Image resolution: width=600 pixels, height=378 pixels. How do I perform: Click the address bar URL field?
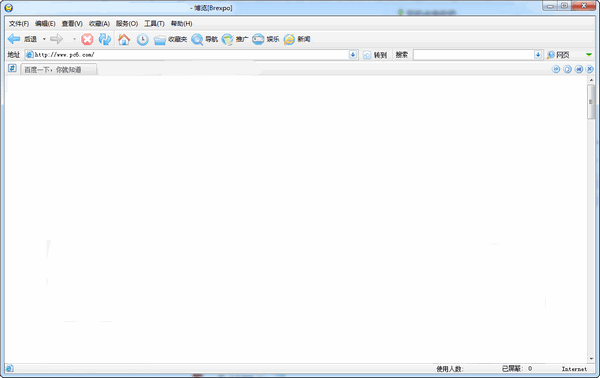click(191, 55)
